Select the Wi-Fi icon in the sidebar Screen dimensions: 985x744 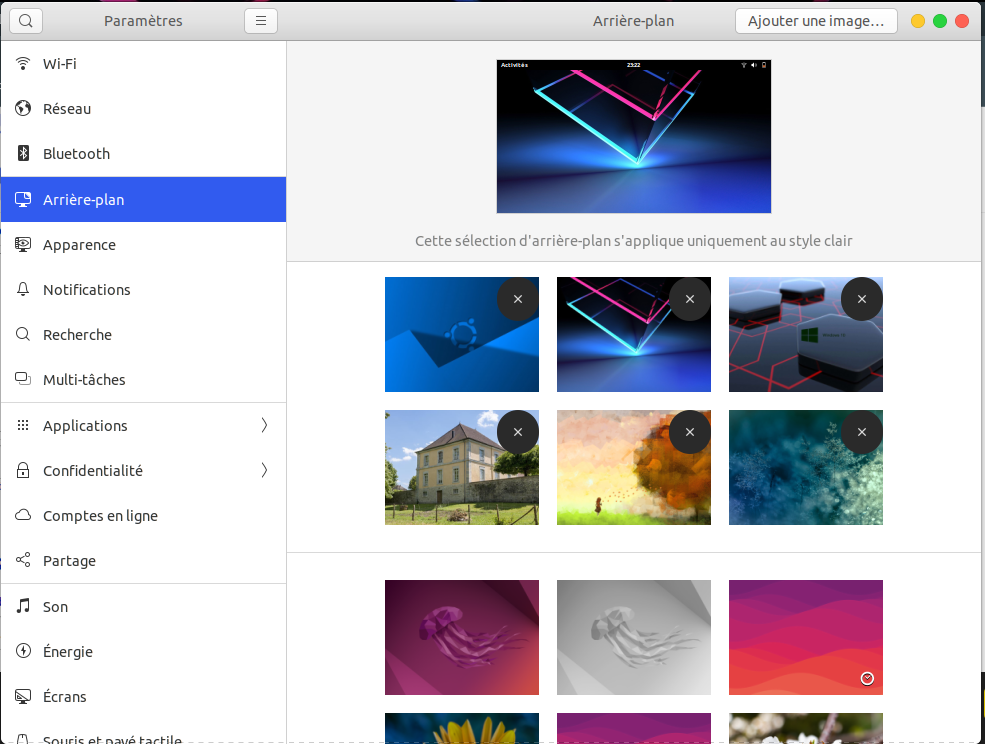click(x=23, y=63)
